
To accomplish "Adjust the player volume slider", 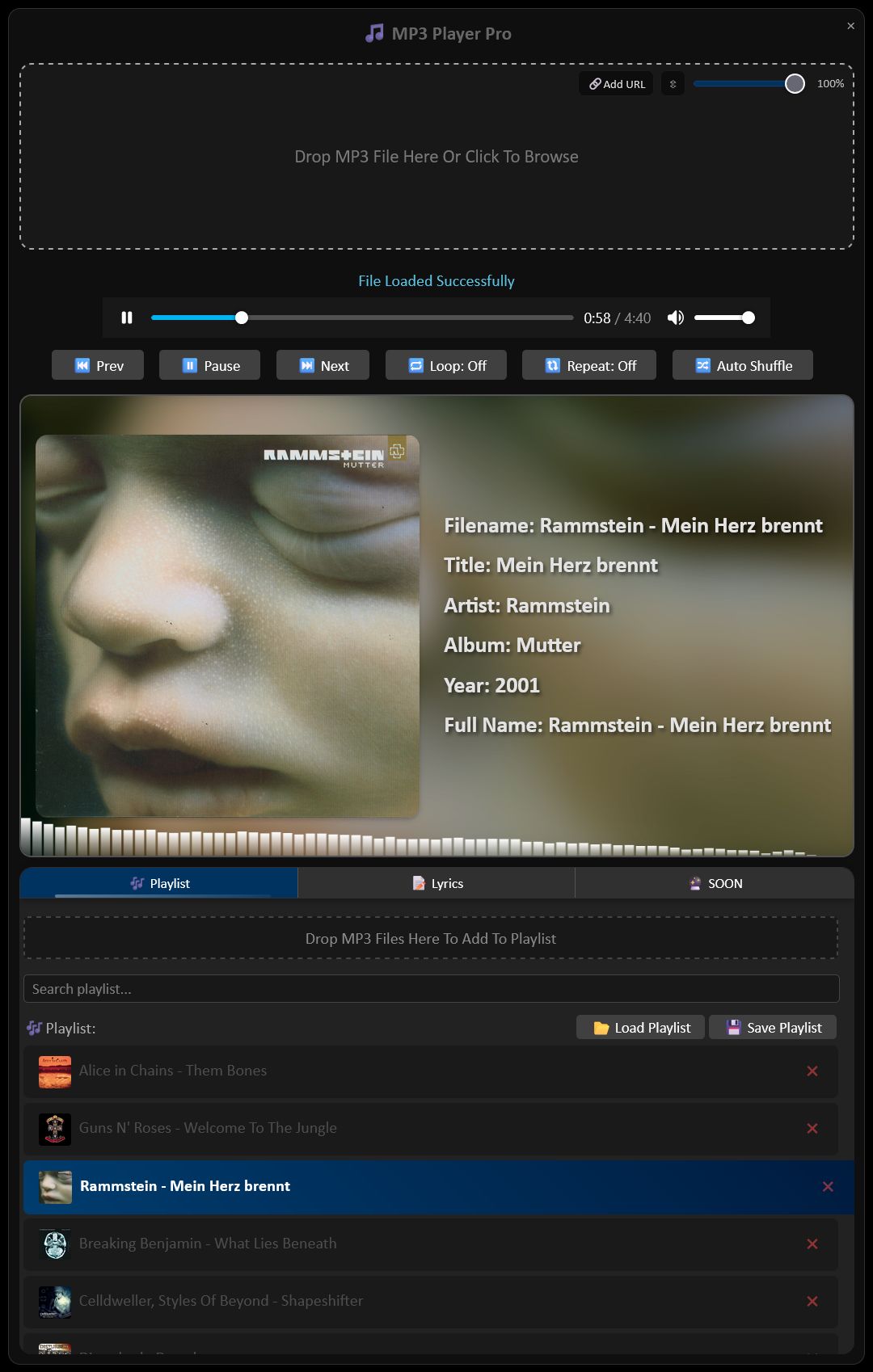I will (724, 318).
